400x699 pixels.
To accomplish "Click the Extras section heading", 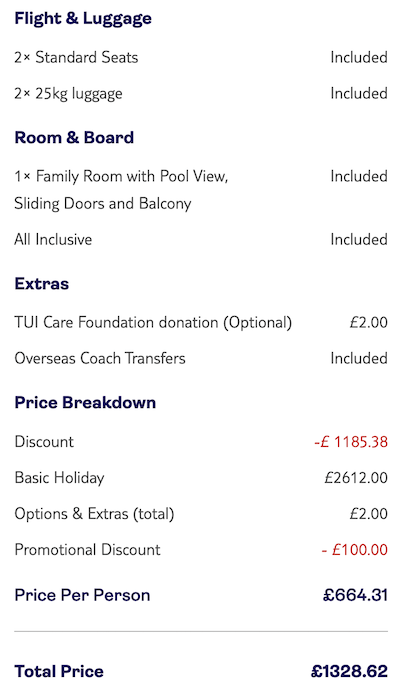I will [41, 284].
